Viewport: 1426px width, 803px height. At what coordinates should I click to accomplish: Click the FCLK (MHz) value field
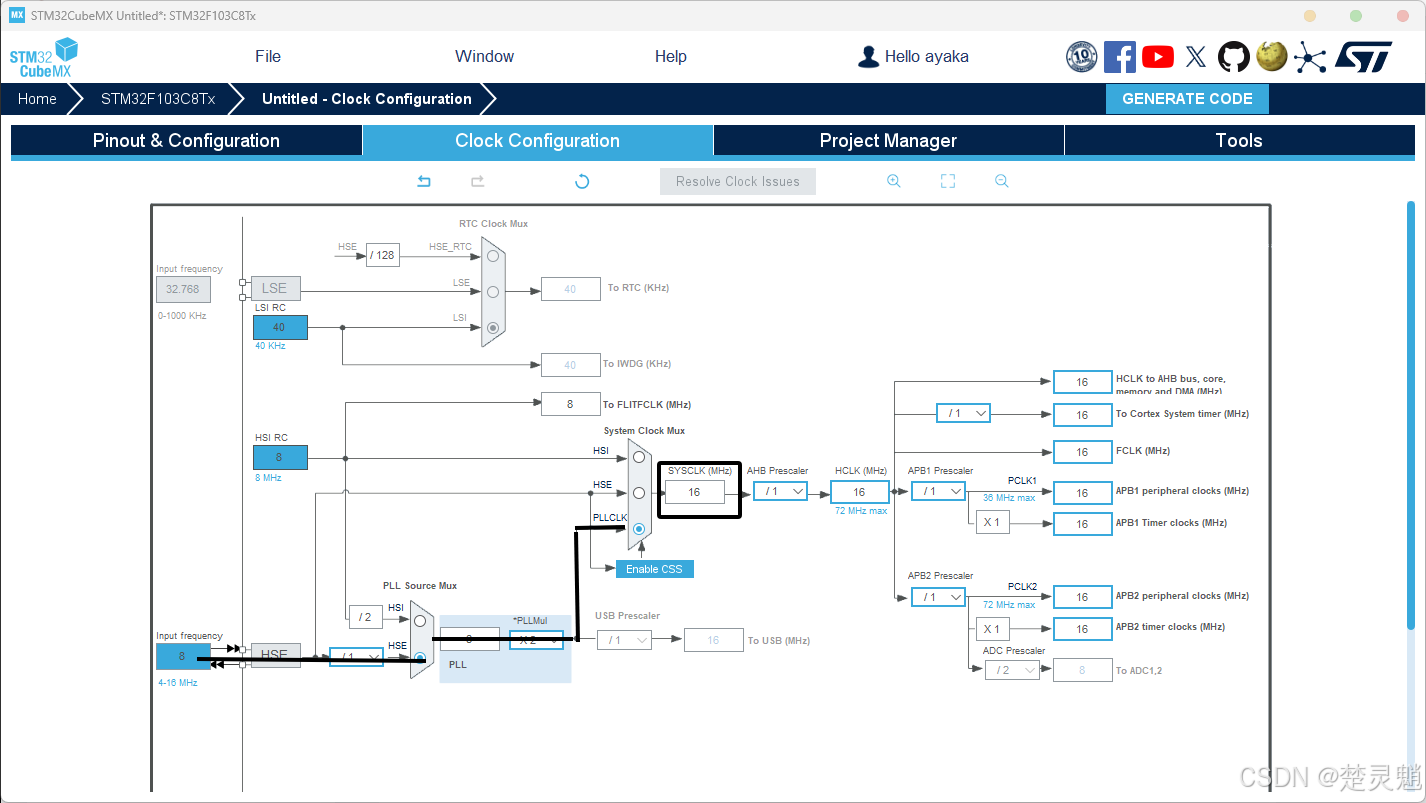1082,452
